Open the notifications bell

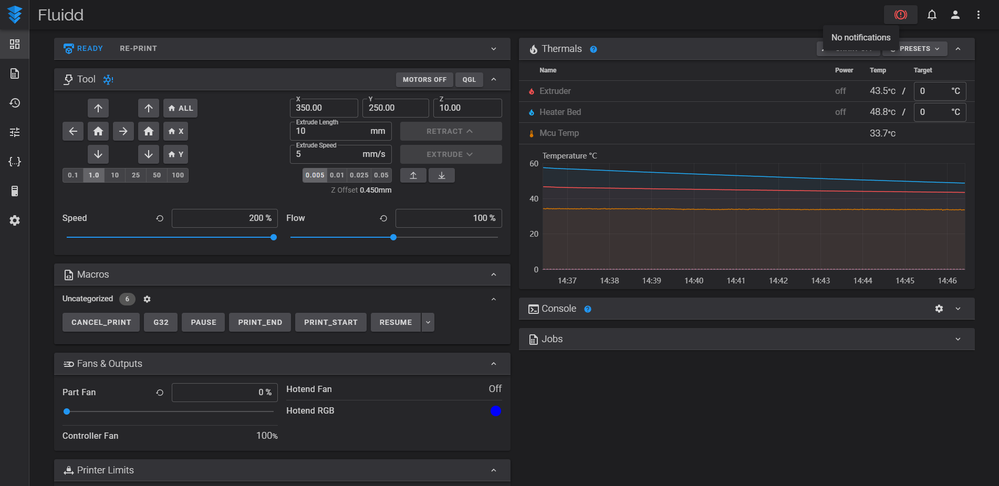(932, 15)
